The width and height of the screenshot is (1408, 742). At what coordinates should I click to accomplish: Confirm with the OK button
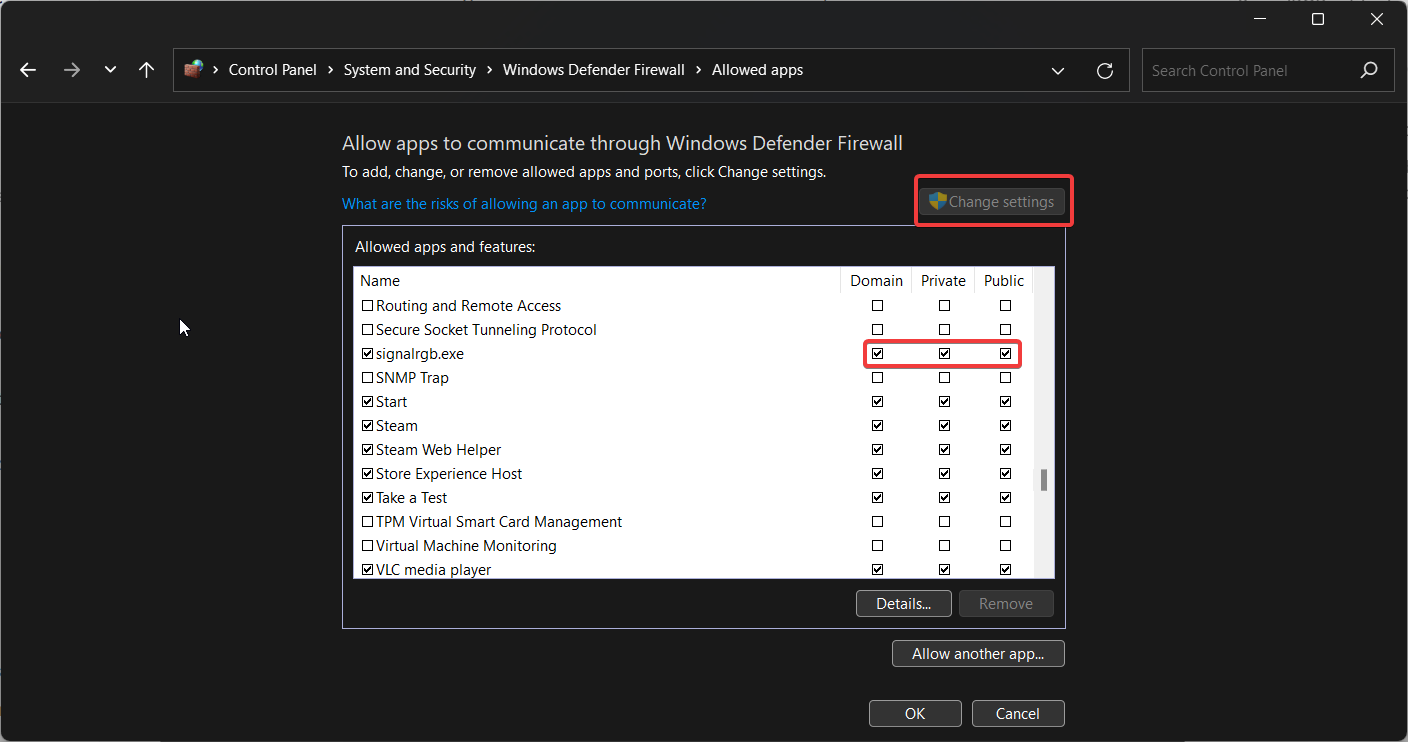915,713
